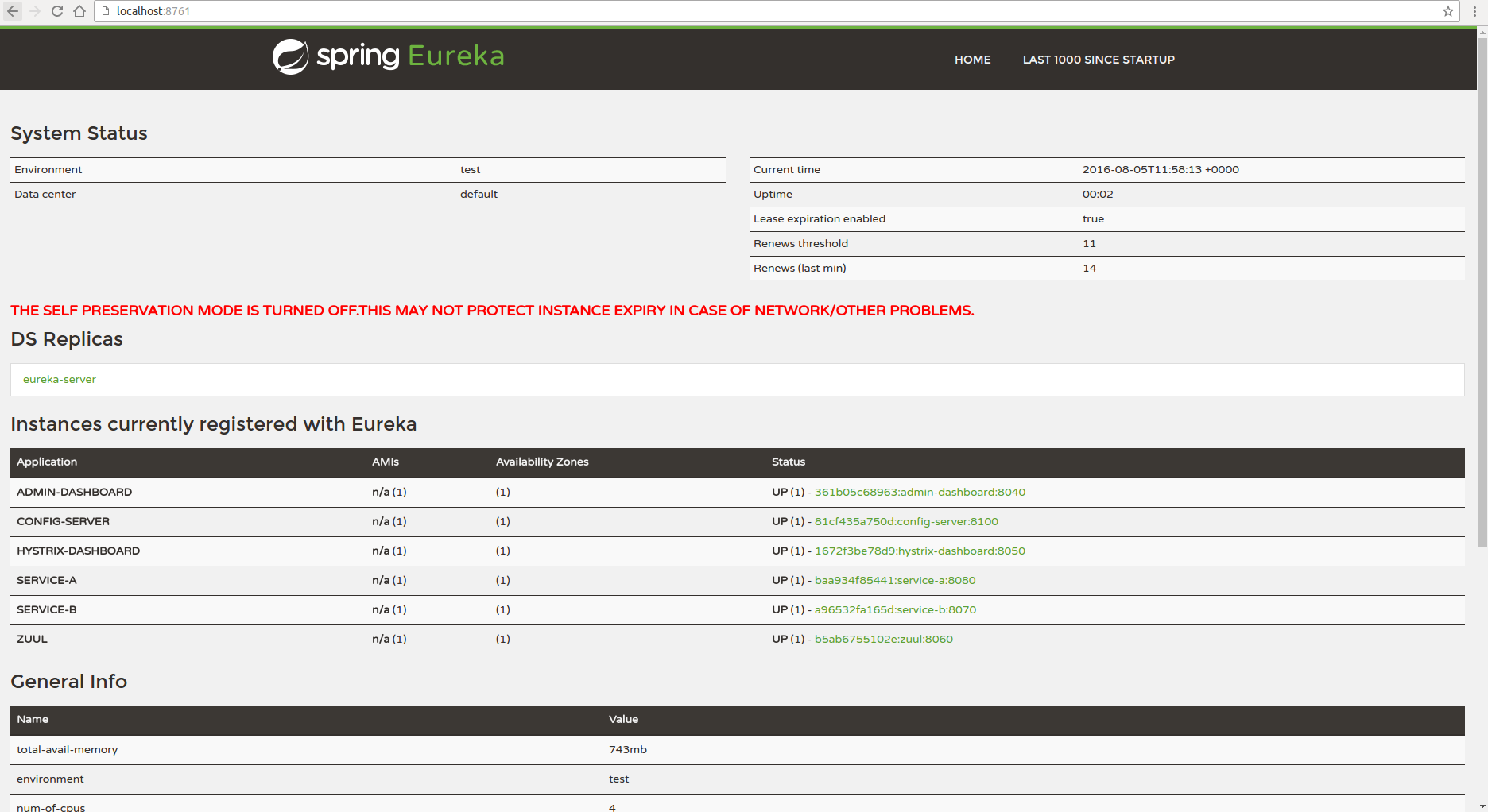This screenshot has height=812, width=1488.
Task: Select the SERVICE-A application name
Action: coord(47,580)
